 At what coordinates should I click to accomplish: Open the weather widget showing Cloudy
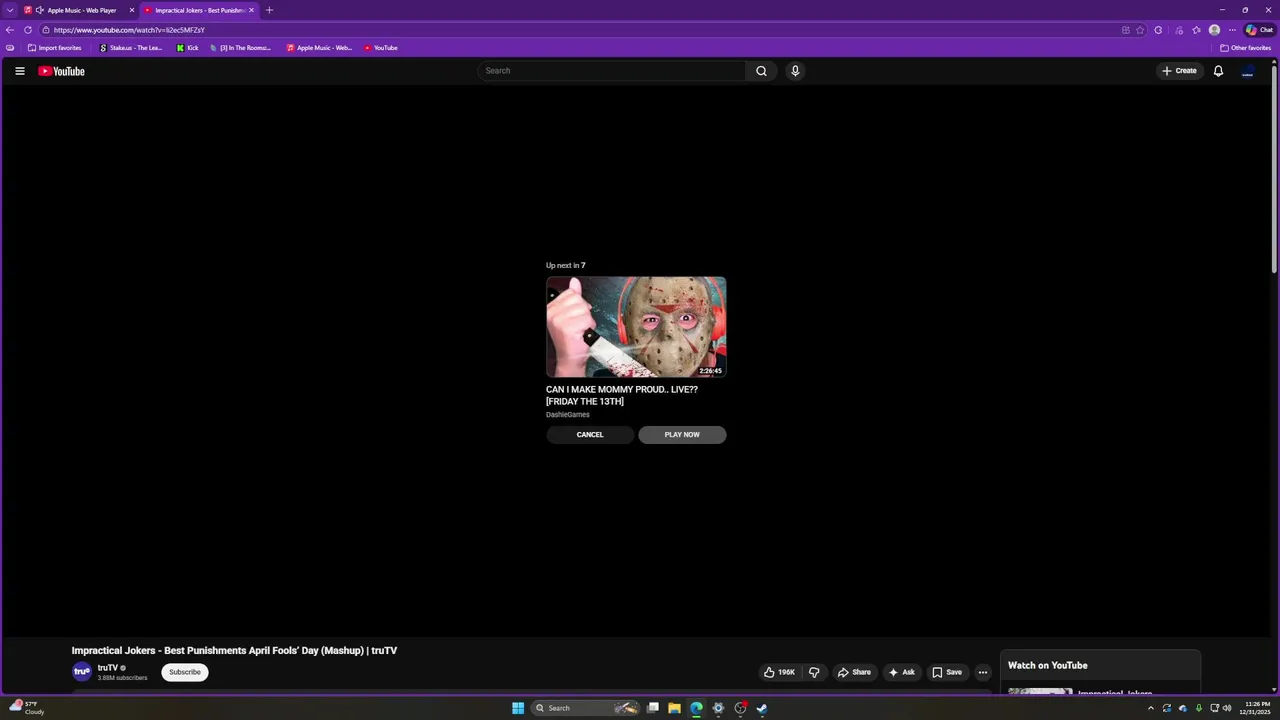28,708
